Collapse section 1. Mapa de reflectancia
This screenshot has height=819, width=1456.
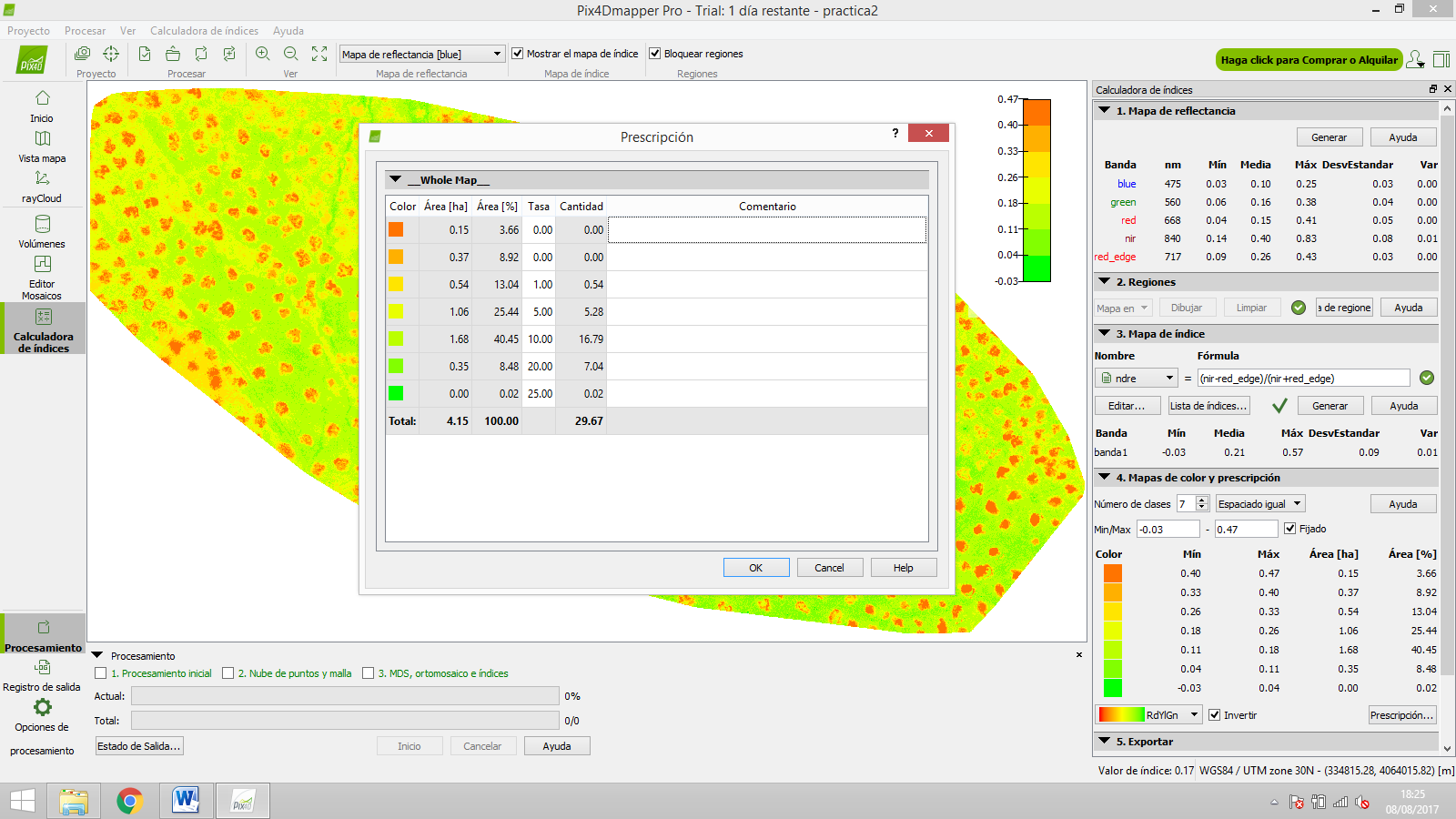click(x=1104, y=110)
